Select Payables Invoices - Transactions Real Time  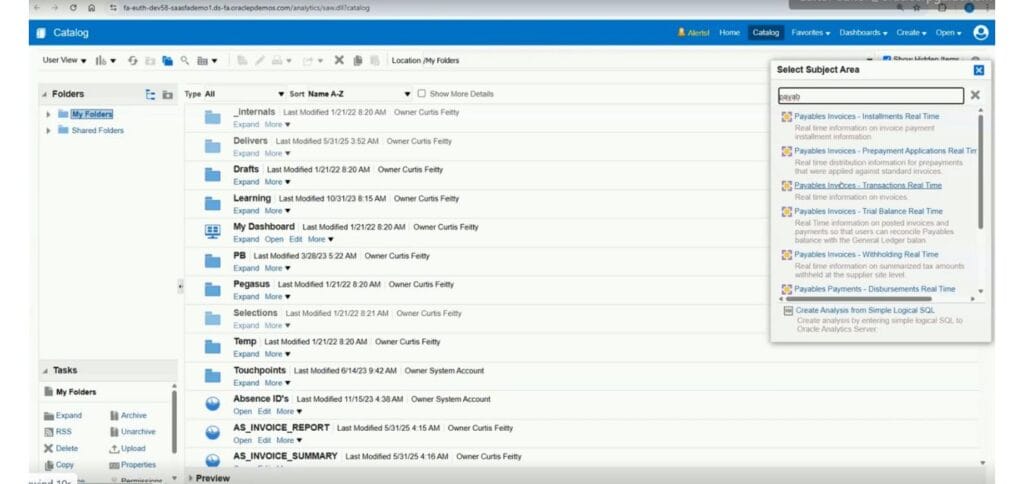point(868,186)
